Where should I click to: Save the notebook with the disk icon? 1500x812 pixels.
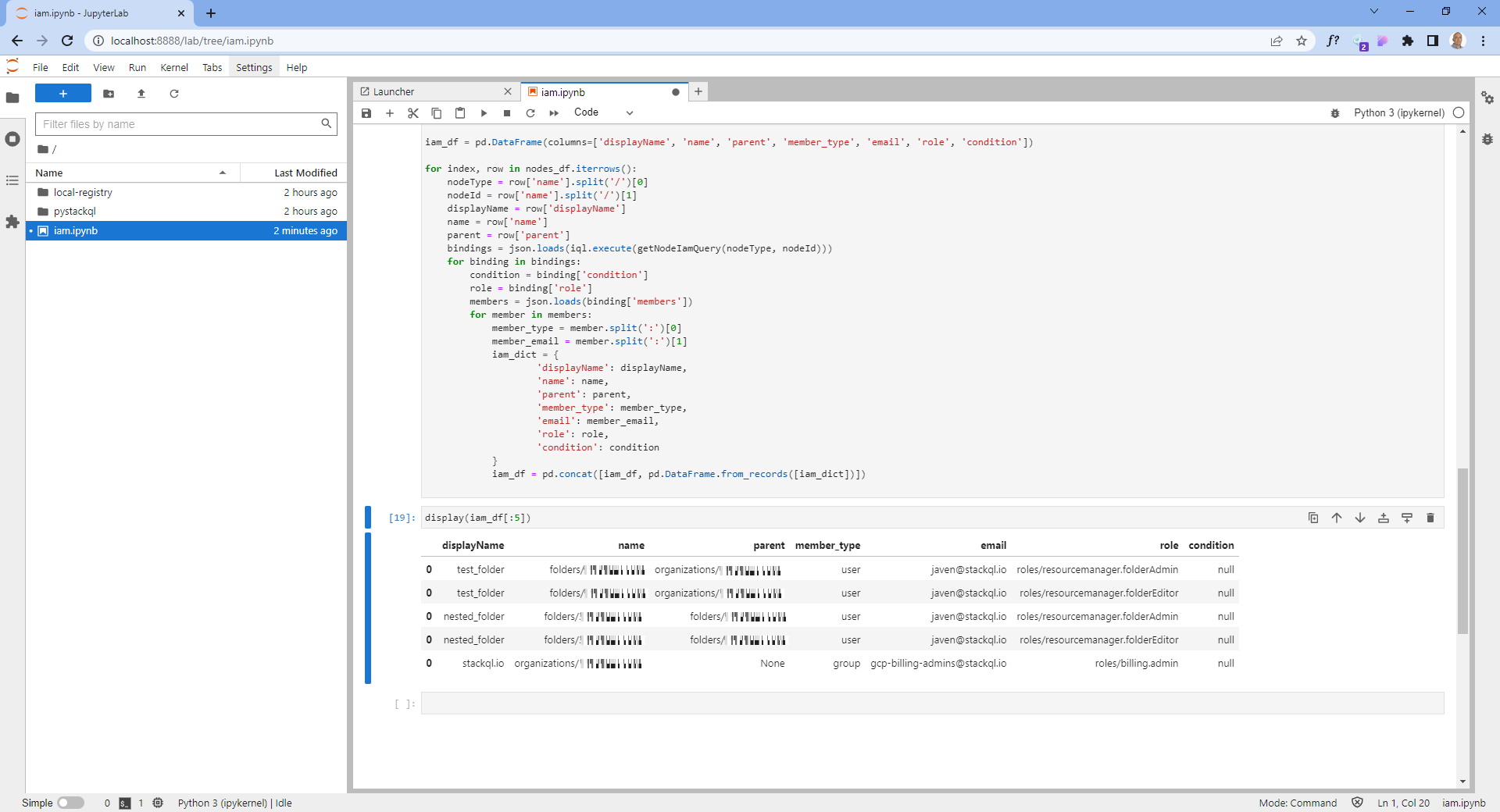pos(366,113)
